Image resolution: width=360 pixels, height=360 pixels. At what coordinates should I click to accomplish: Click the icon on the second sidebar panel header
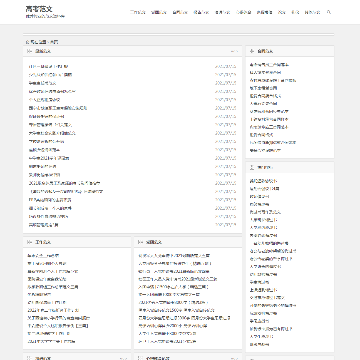pos(252,167)
